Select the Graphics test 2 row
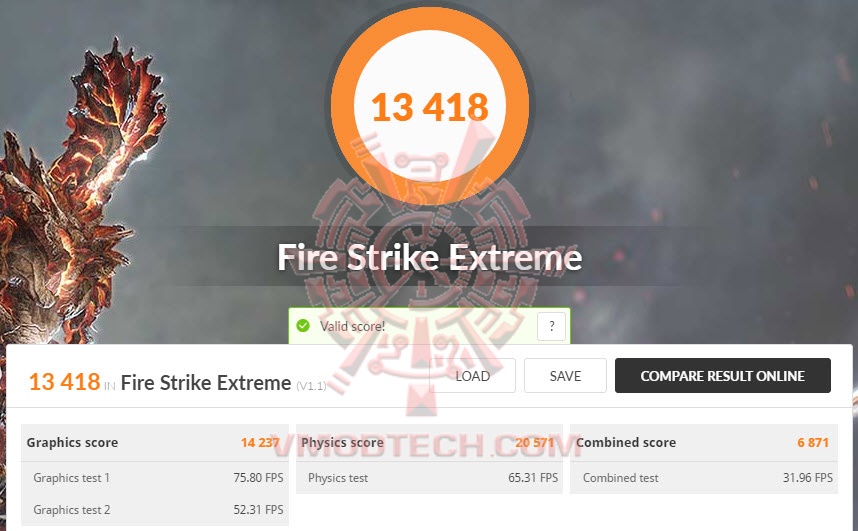The height and width of the screenshot is (531, 858). point(154,510)
